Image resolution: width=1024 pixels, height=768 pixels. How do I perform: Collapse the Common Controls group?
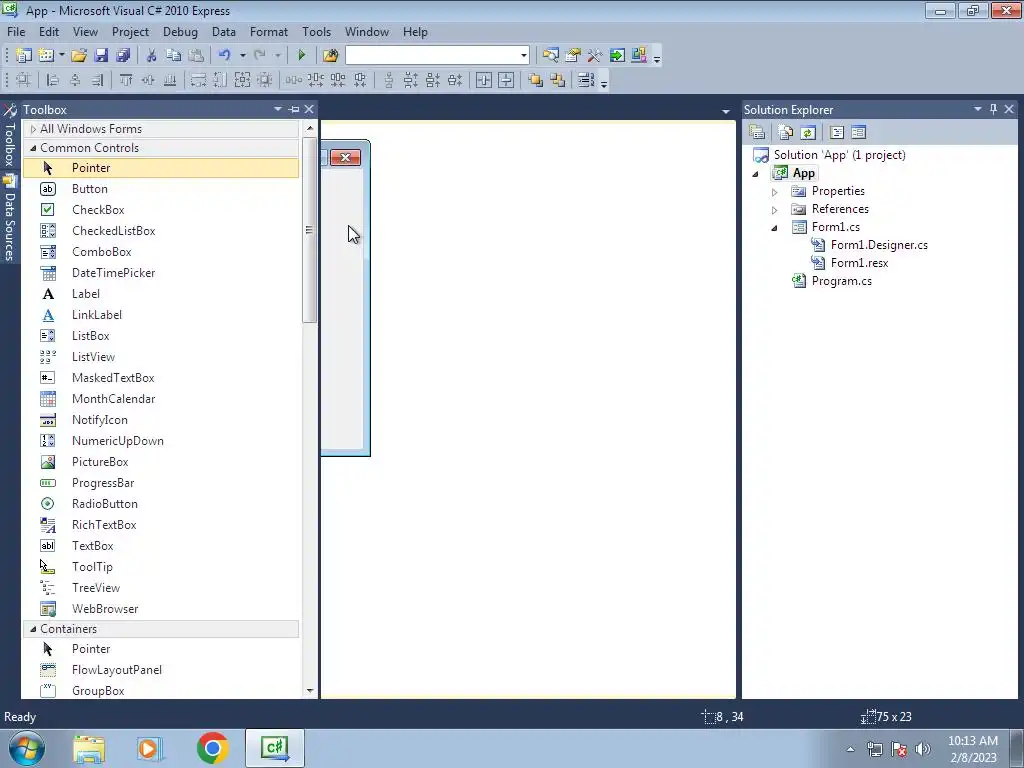click(33, 148)
